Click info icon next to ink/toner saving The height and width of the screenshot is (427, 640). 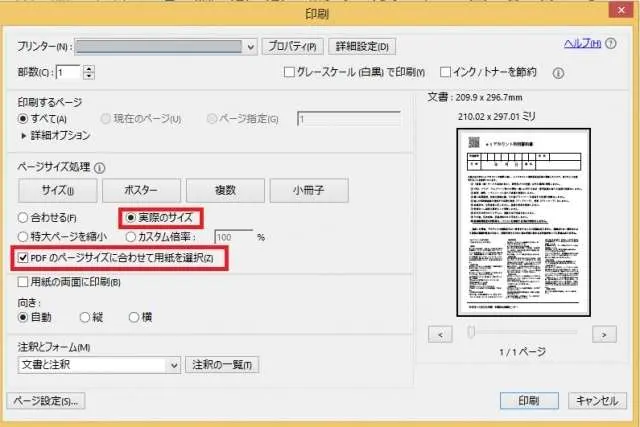[x=558, y=73]
